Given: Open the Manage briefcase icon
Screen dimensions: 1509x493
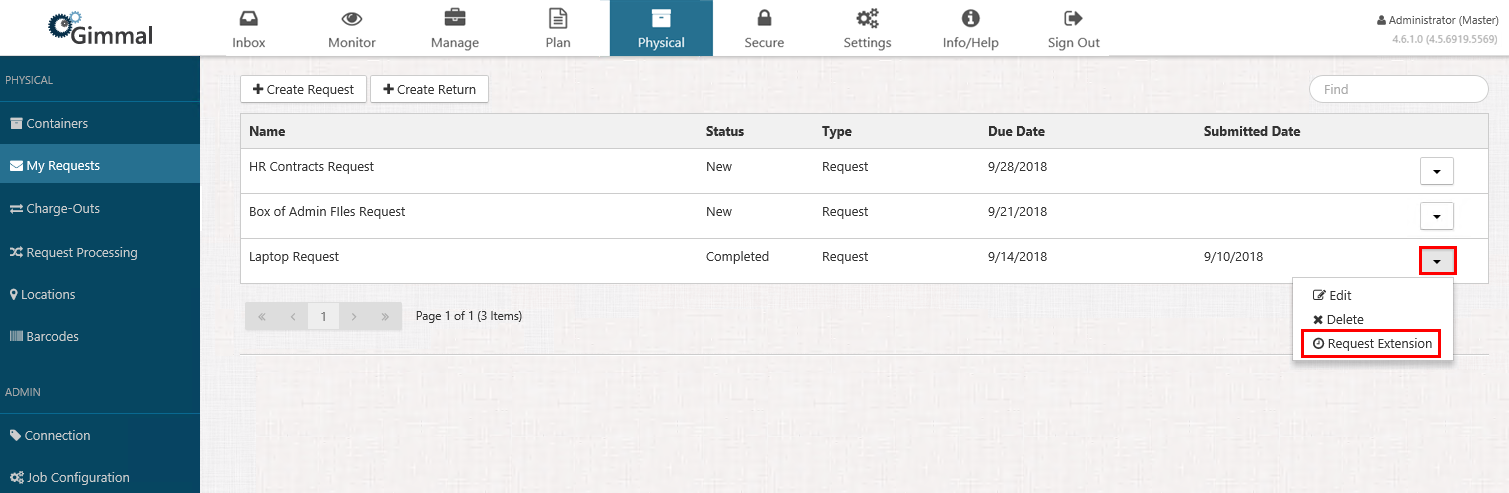Looking at the screenshot, I should 454,19.
